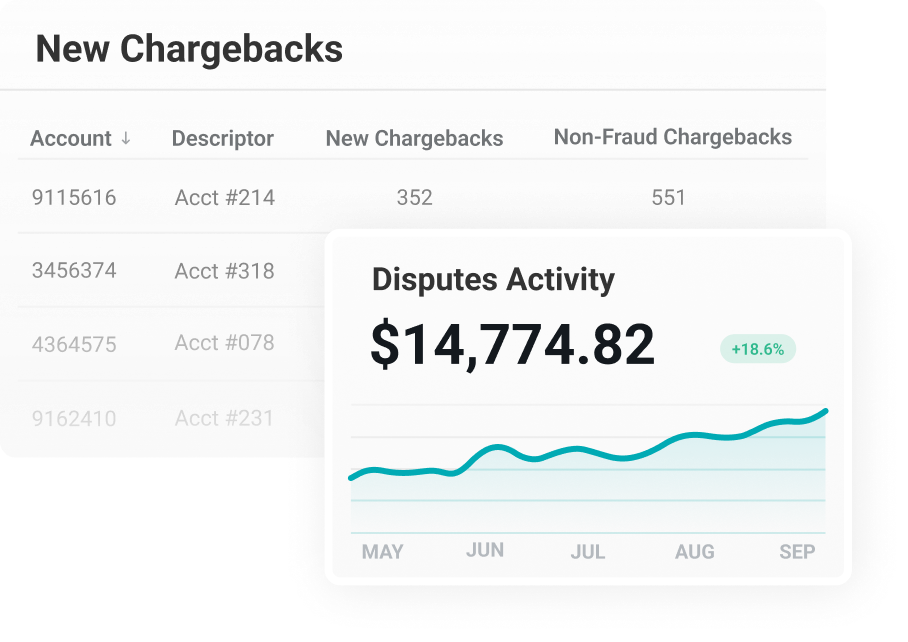
Task: Click the 352 new chargebacks value
Action: coord(414,197)
